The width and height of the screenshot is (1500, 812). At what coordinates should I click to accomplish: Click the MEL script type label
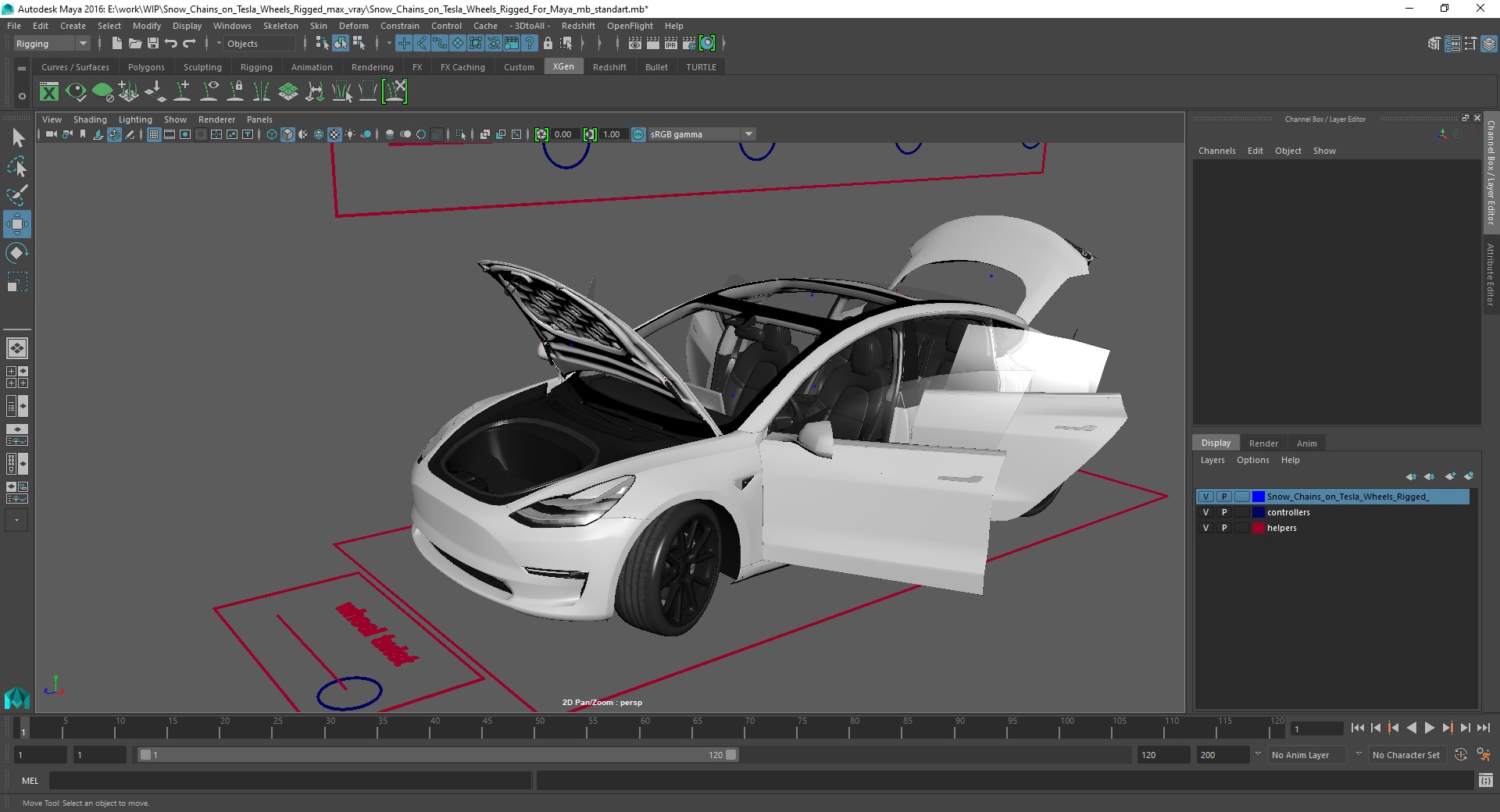point(30,781)
